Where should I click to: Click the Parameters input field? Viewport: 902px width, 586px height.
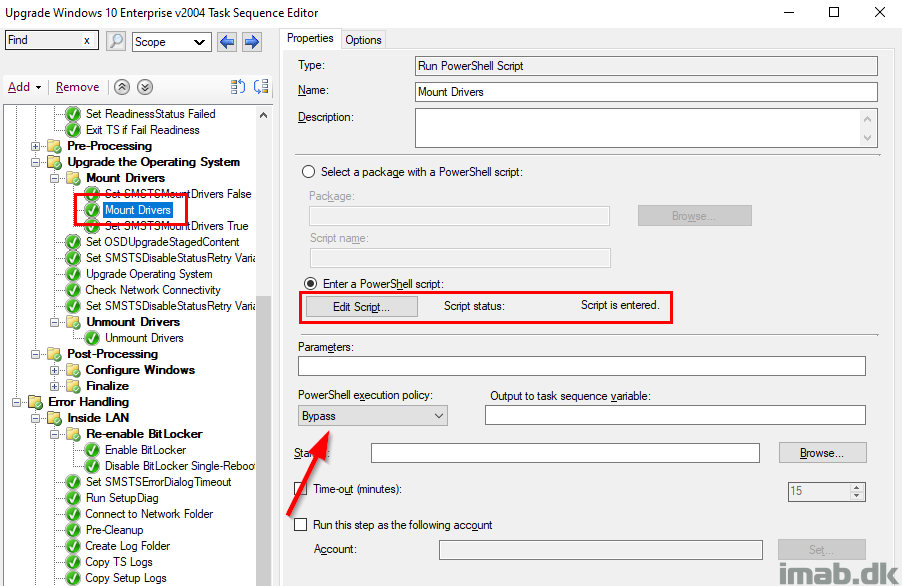582,366
